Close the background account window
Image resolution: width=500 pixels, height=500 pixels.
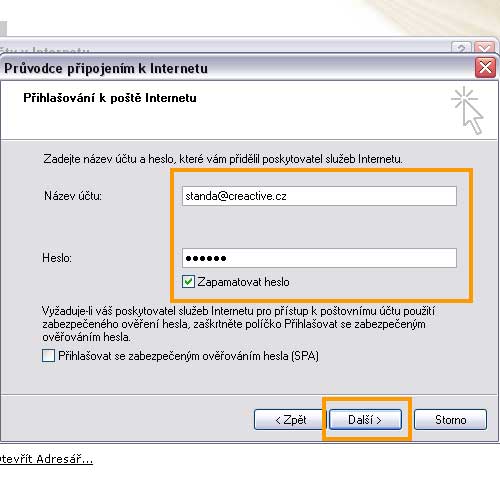tap(484, 48)
